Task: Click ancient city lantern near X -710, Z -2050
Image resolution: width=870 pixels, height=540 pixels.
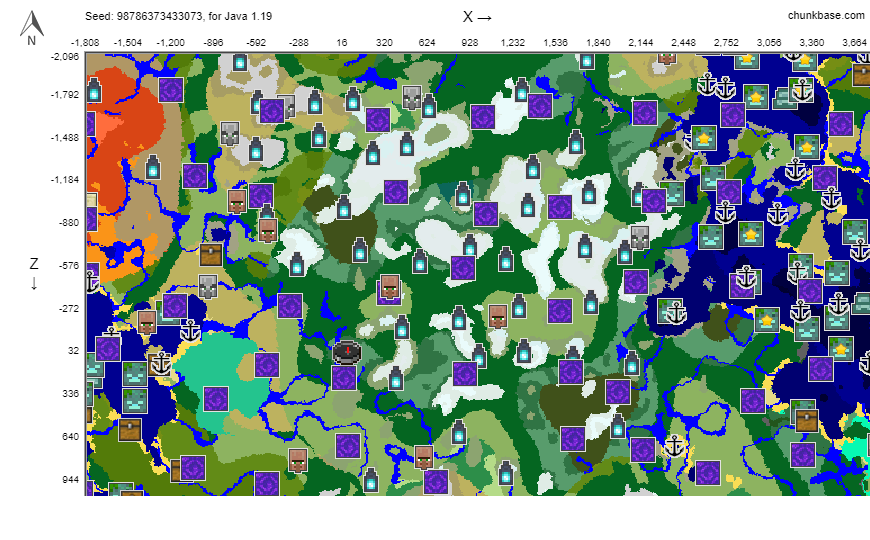Action: click(x=240, y=61)
